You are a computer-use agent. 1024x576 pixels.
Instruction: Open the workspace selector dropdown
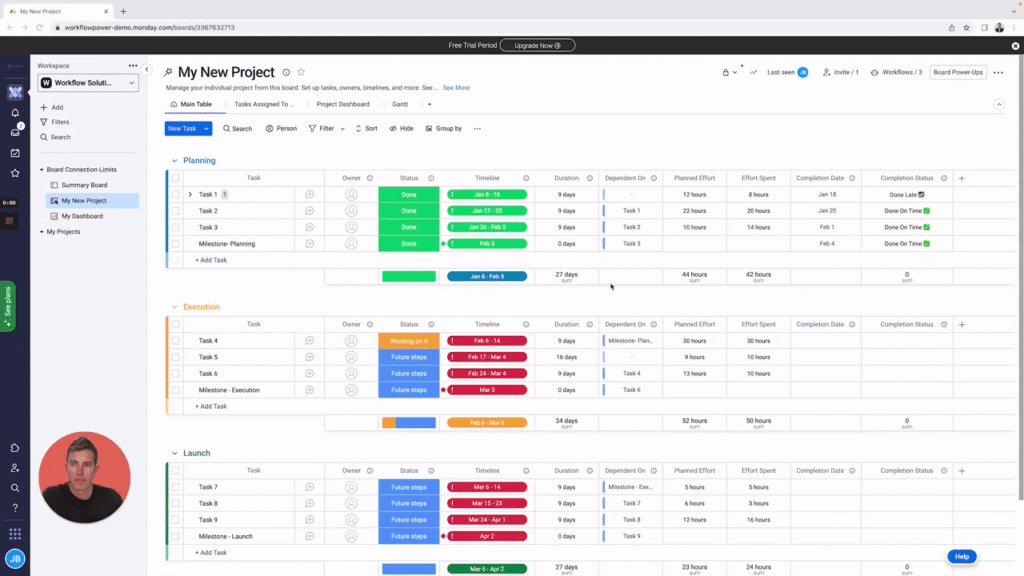88,83
